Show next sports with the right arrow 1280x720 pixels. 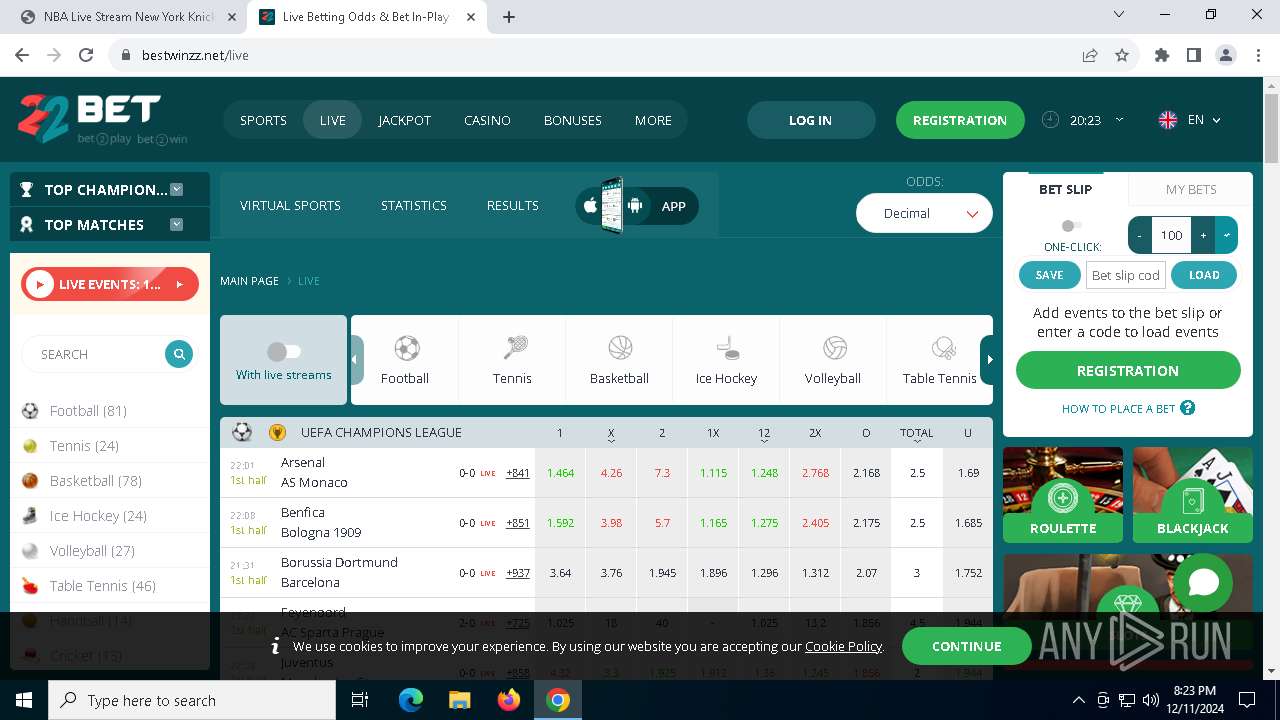tap(988, 360)
